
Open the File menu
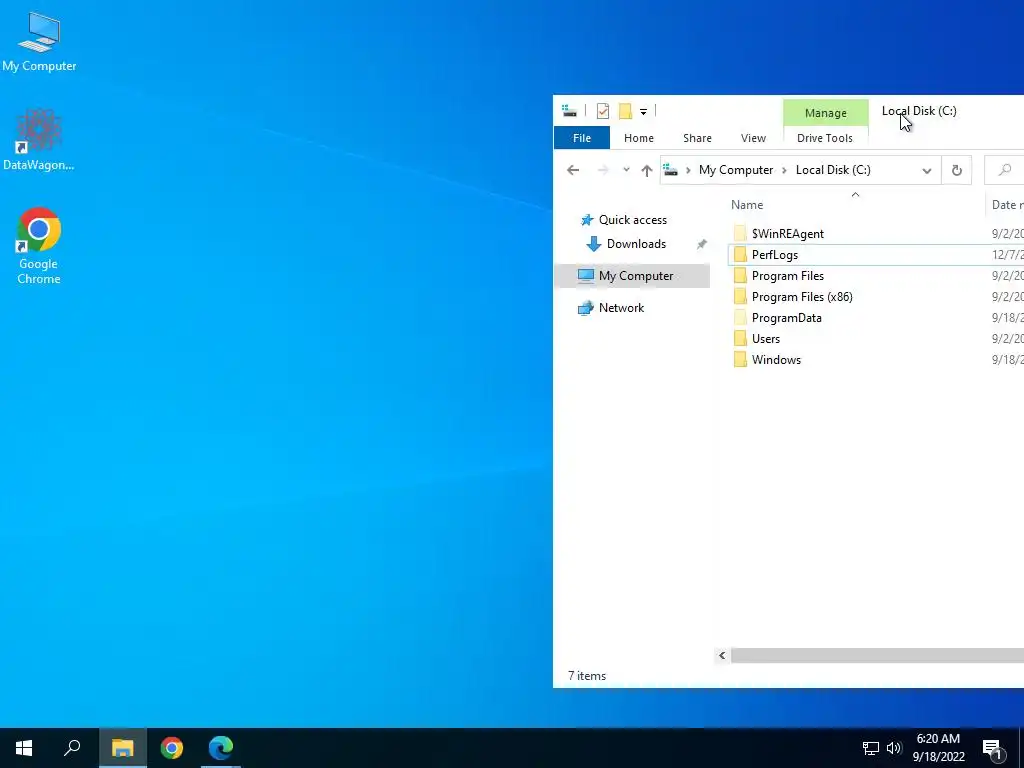point(581,138)
